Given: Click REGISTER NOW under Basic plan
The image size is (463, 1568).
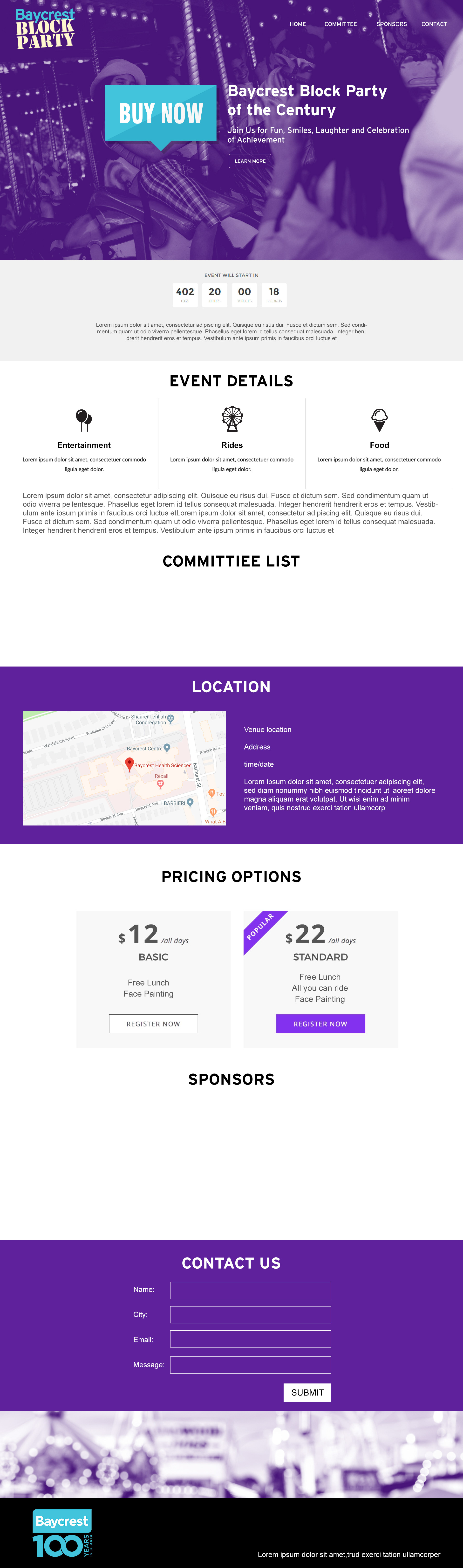Looking at the screenshot, I should (153, 1024).
